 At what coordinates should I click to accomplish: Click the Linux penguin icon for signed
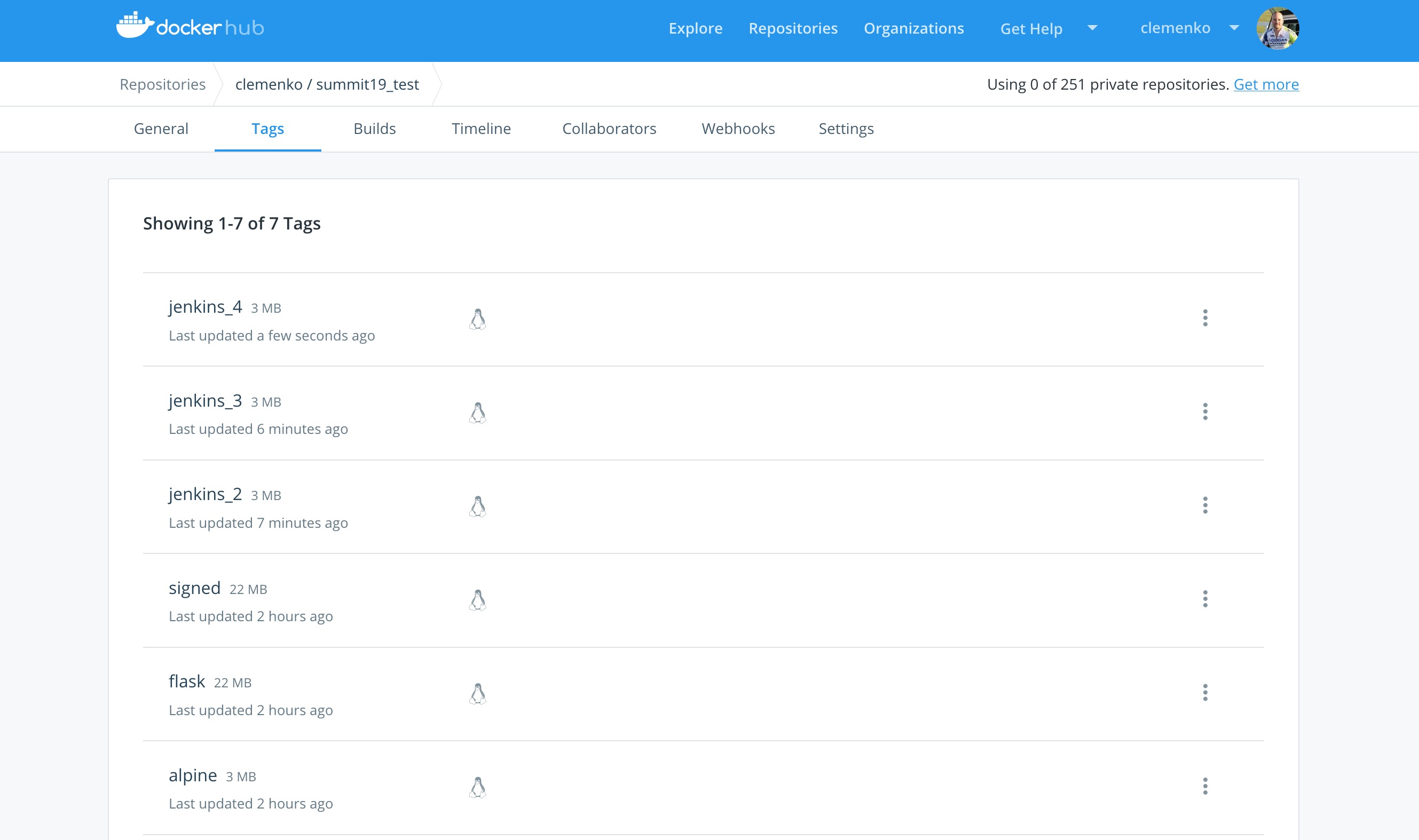click(477, 600)
